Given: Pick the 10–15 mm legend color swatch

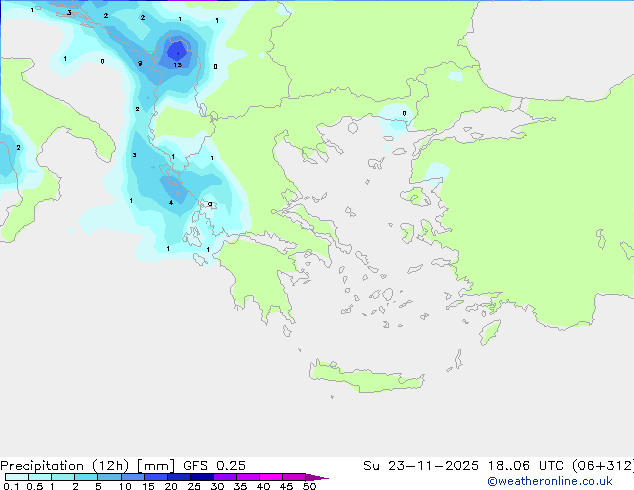Looking at the screenshot, I should coord(132,477).
